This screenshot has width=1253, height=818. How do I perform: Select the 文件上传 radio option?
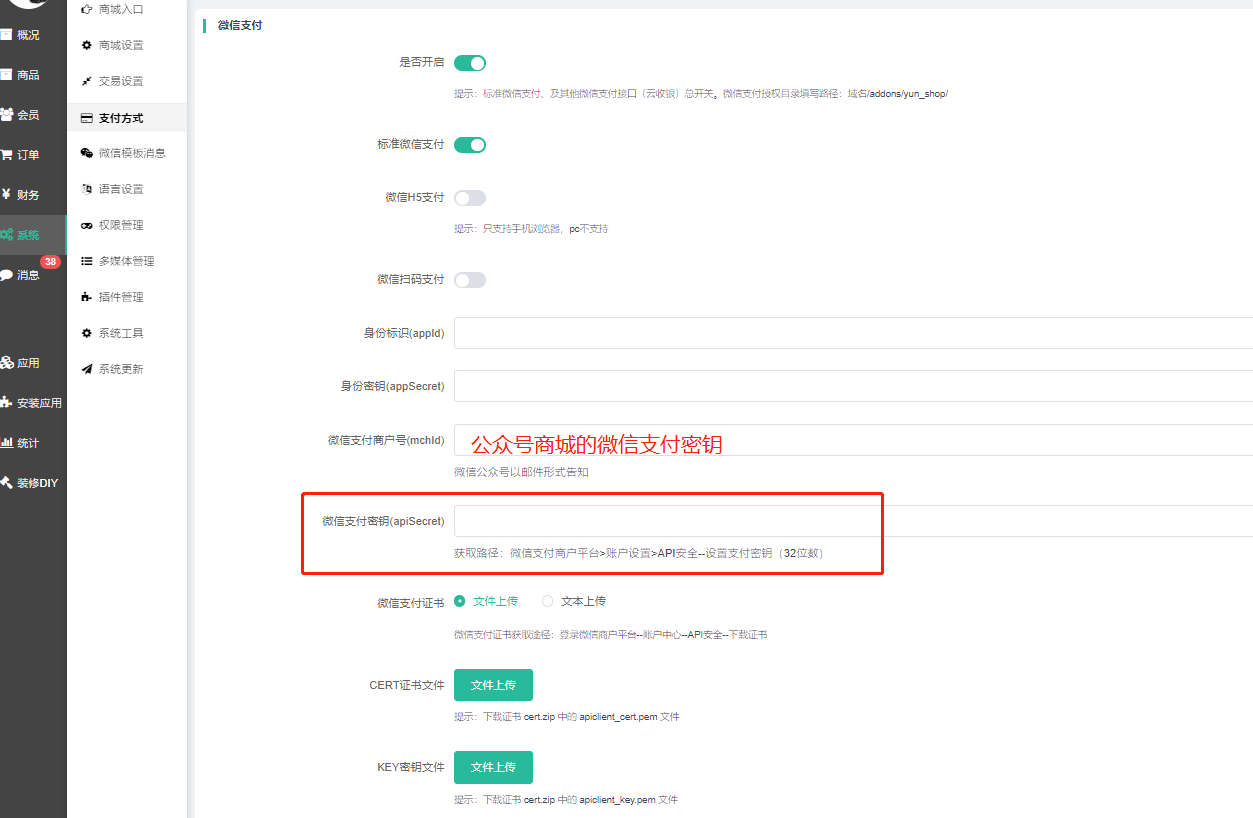pyautogui.click(x=460, y=601)
